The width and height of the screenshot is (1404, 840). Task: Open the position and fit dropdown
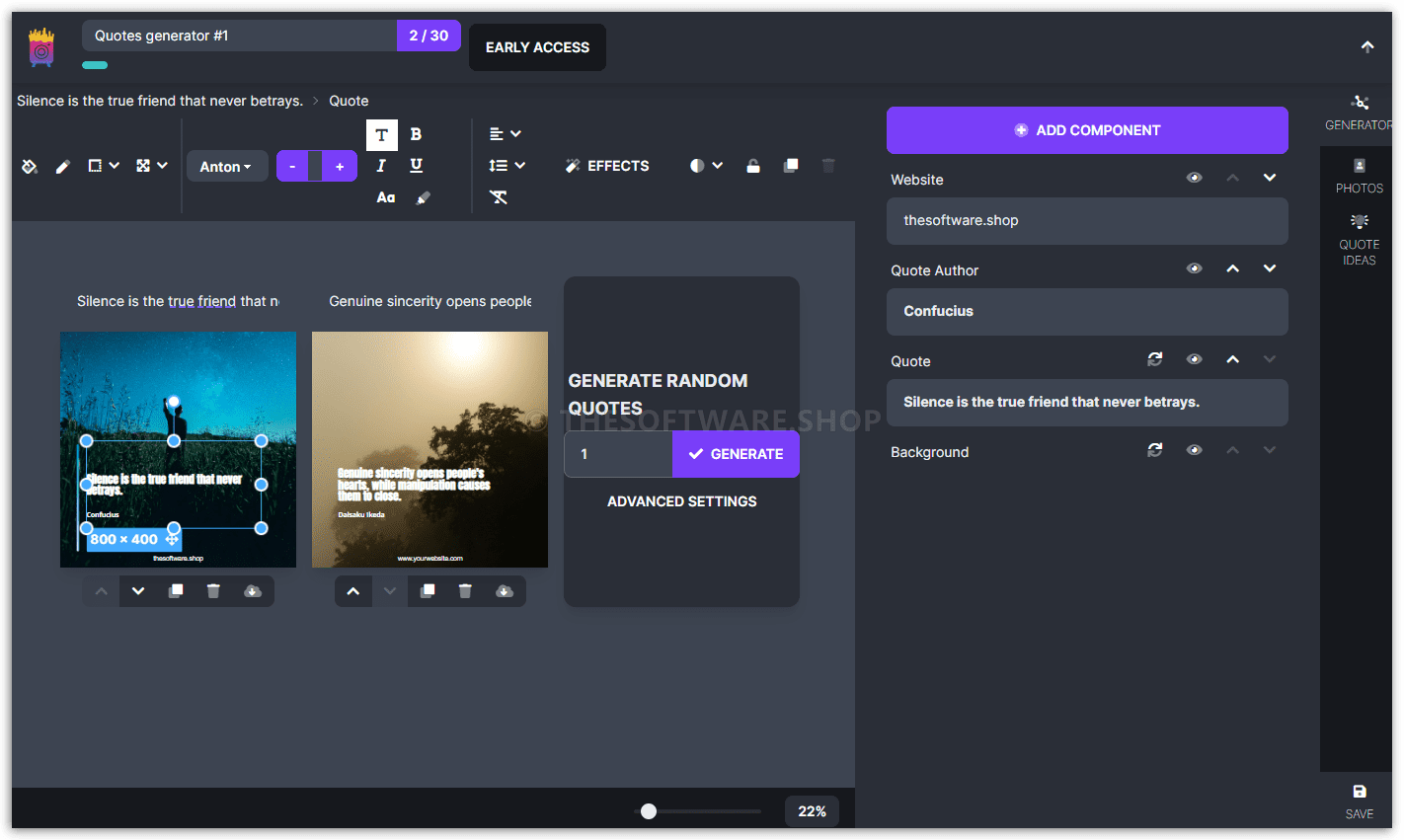coord(152,166)
